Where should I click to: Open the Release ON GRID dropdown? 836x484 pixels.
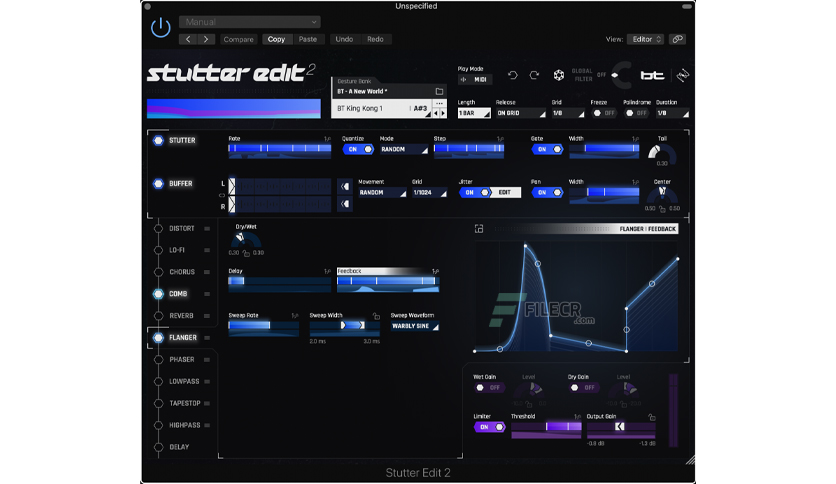(x=520, y=113)
